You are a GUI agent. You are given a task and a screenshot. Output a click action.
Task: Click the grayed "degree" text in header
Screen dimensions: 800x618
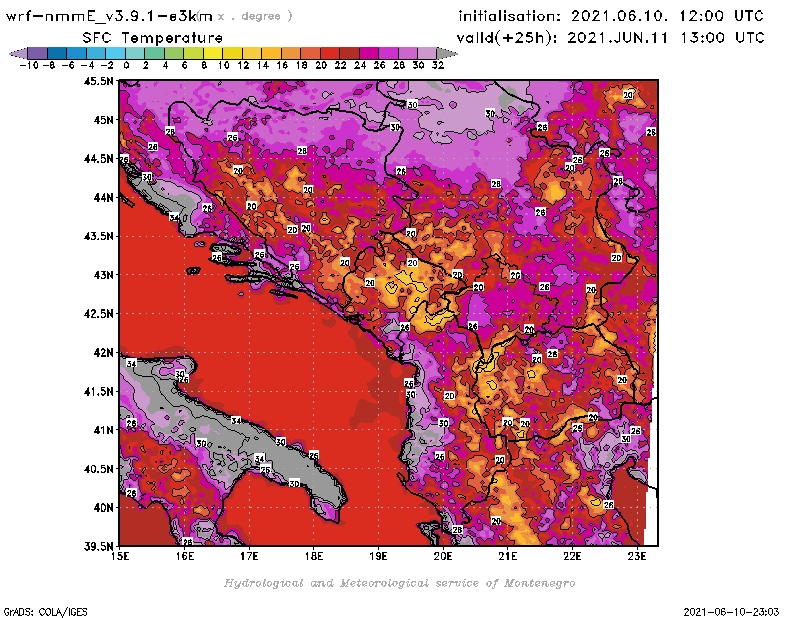point(261,16)
